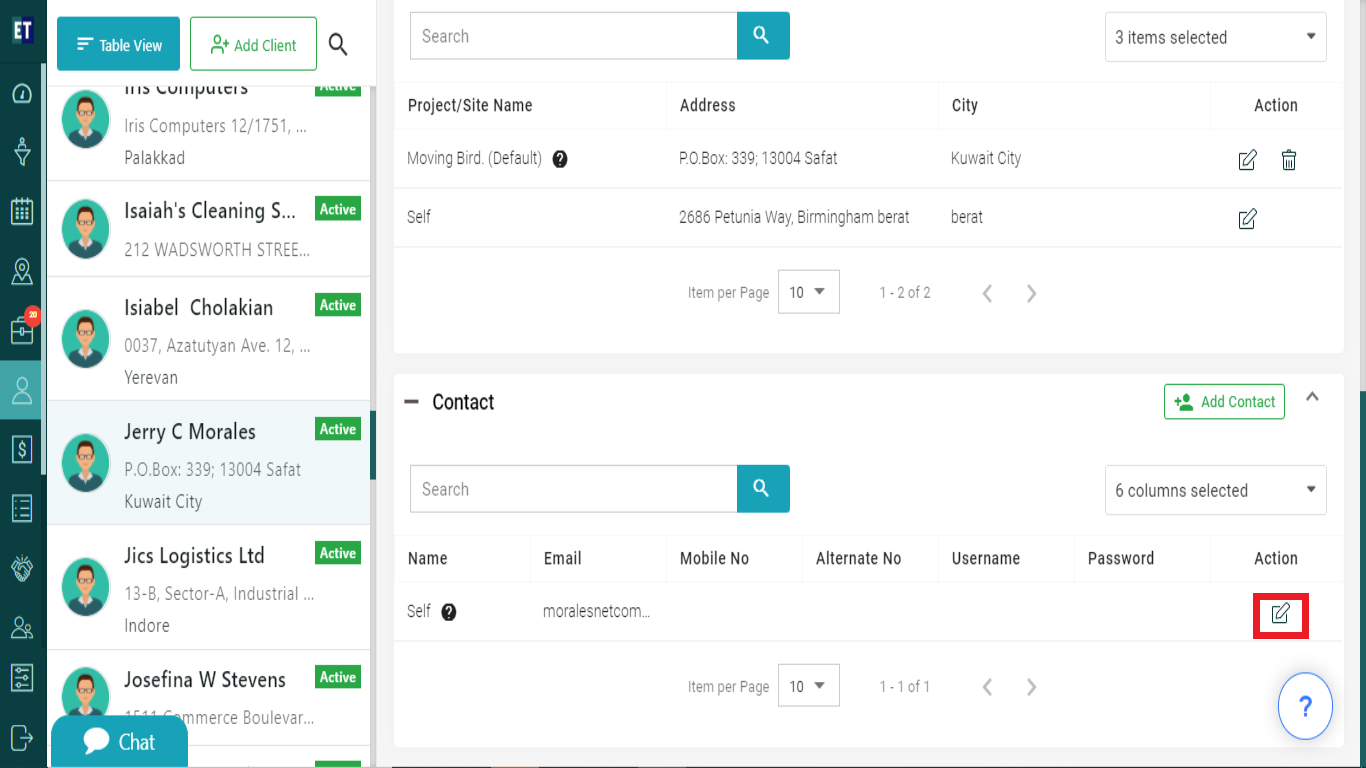Edit the Self contact row
1366x768 pixels.
tap(1280, 613)
